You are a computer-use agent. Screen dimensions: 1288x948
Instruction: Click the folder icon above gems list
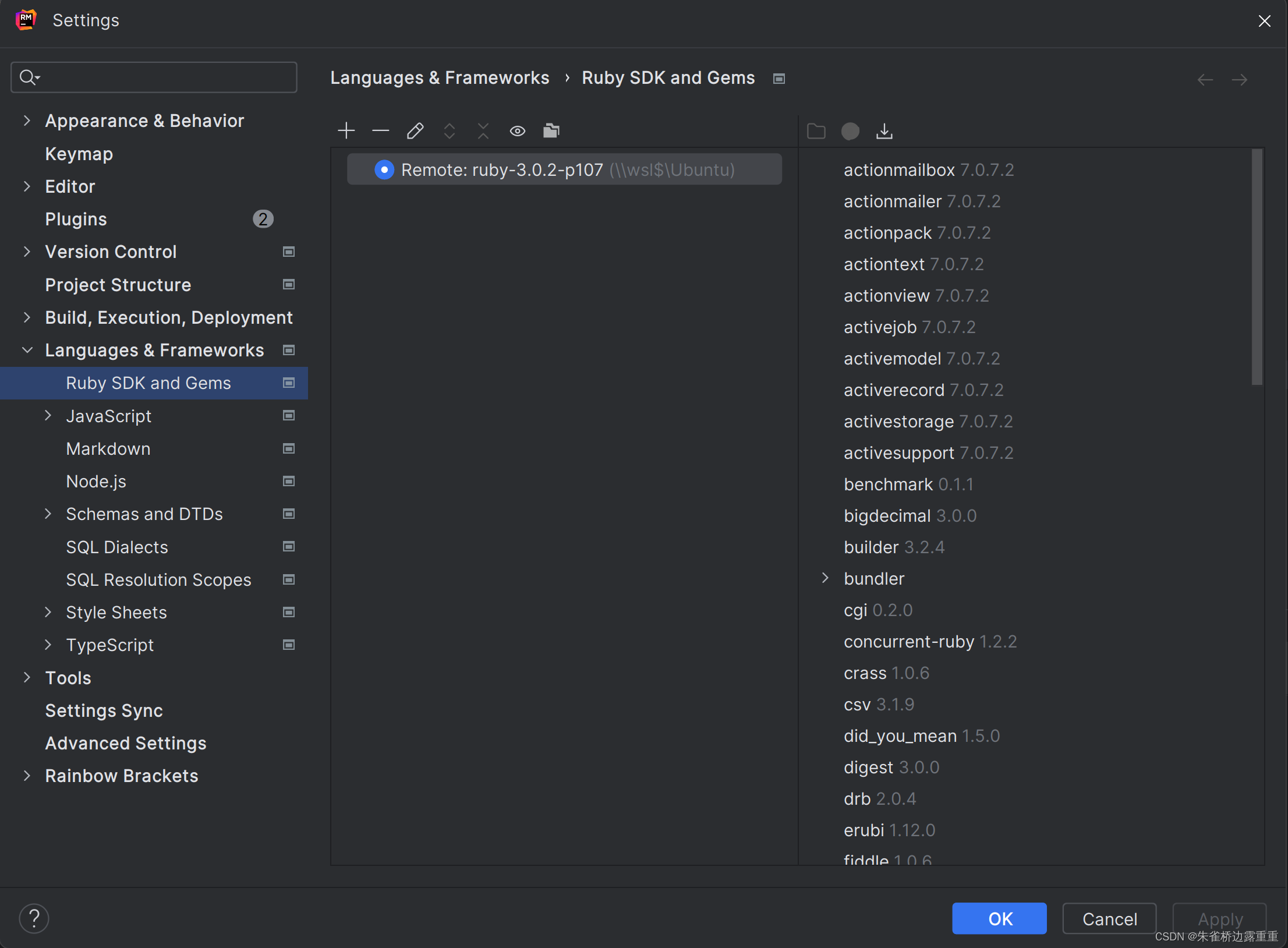(816, 131)
